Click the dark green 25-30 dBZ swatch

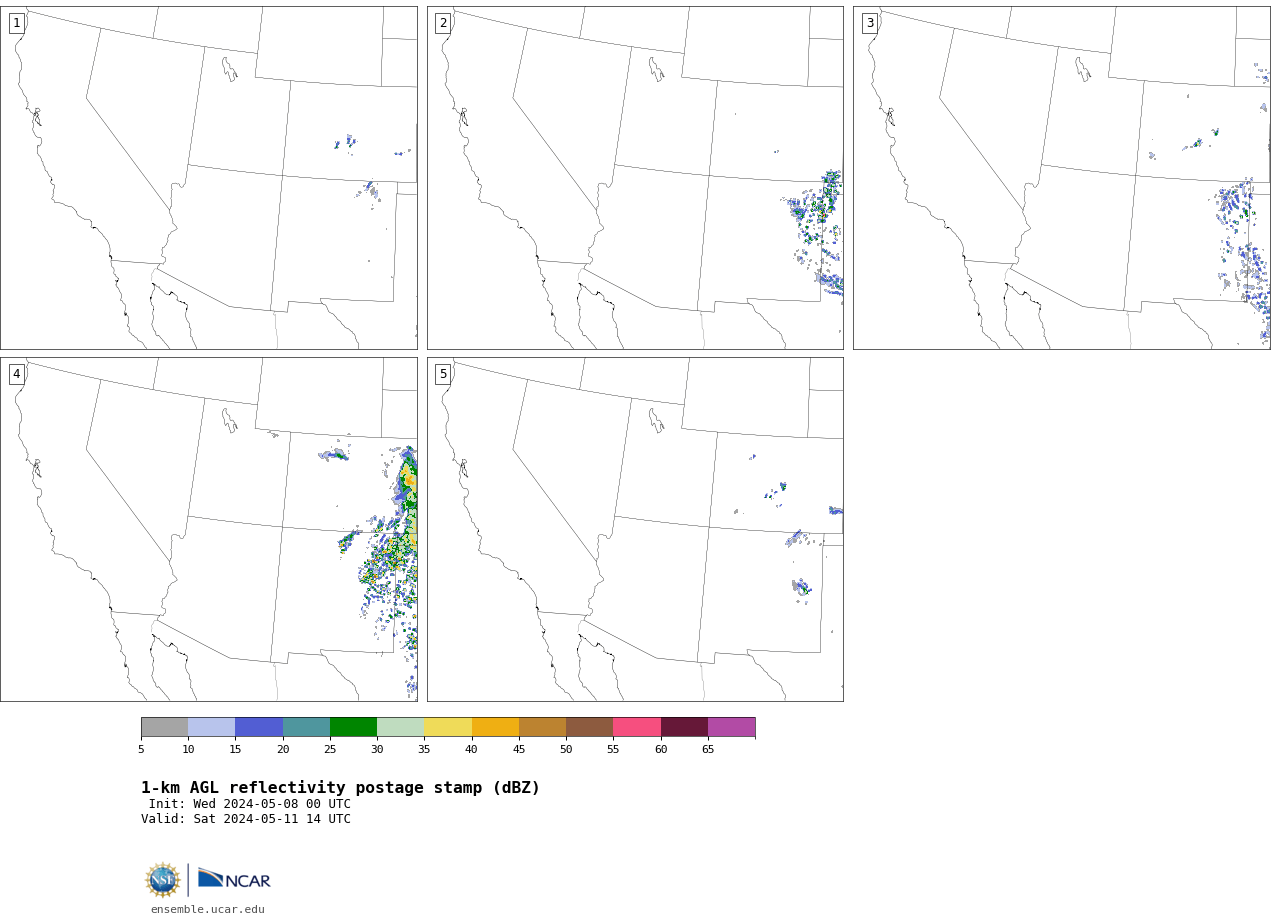pyautogui.click(x=353, y=727)
